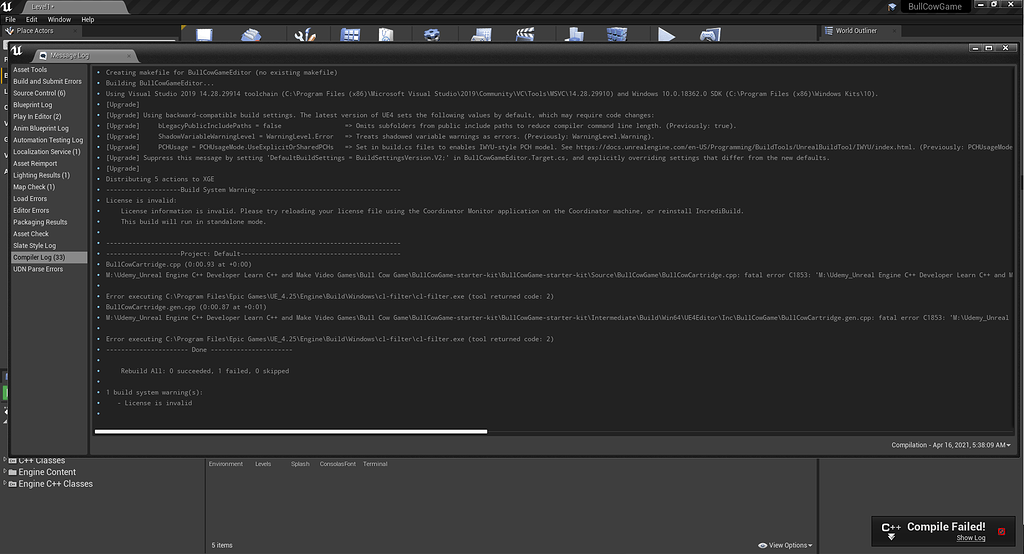The image size is (1024, 554).
Task: Expand the Engine C++ Classes folder arrow
Action: pyautogui.click(x=5, y=483)
